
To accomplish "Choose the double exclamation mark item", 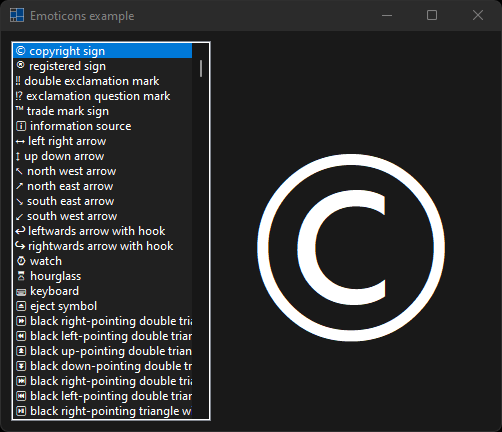I will click(x=103, y=81).
